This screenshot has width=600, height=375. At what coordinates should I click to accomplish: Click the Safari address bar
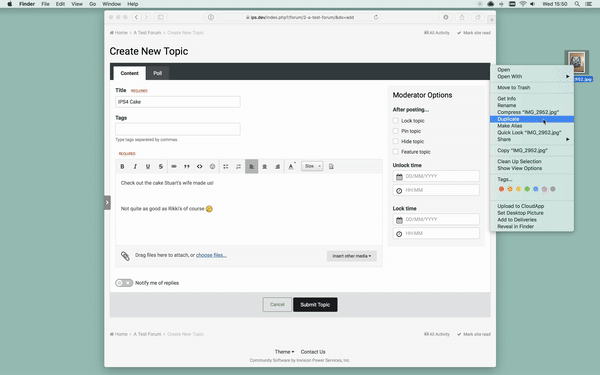click(300, 17)
